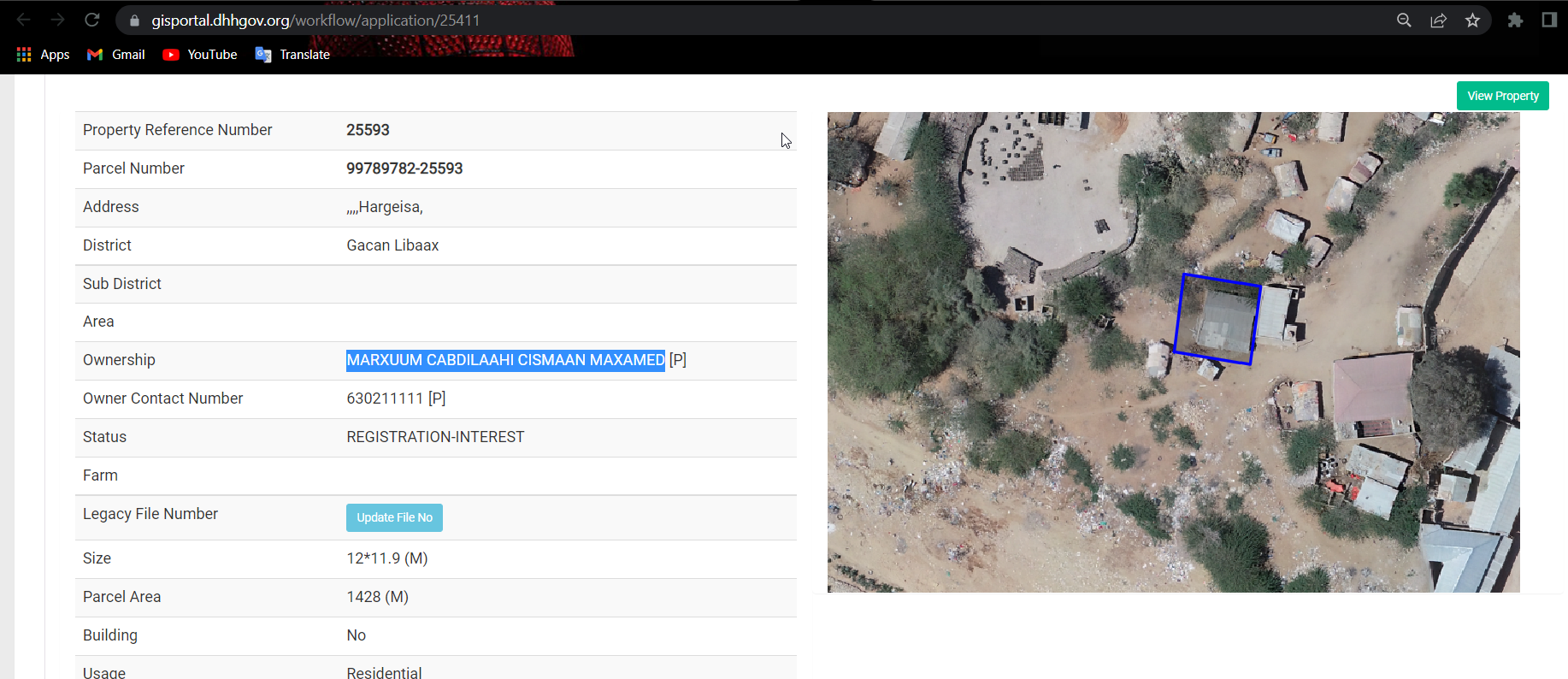Open the Gmail bookmark

tap(116, 55)
